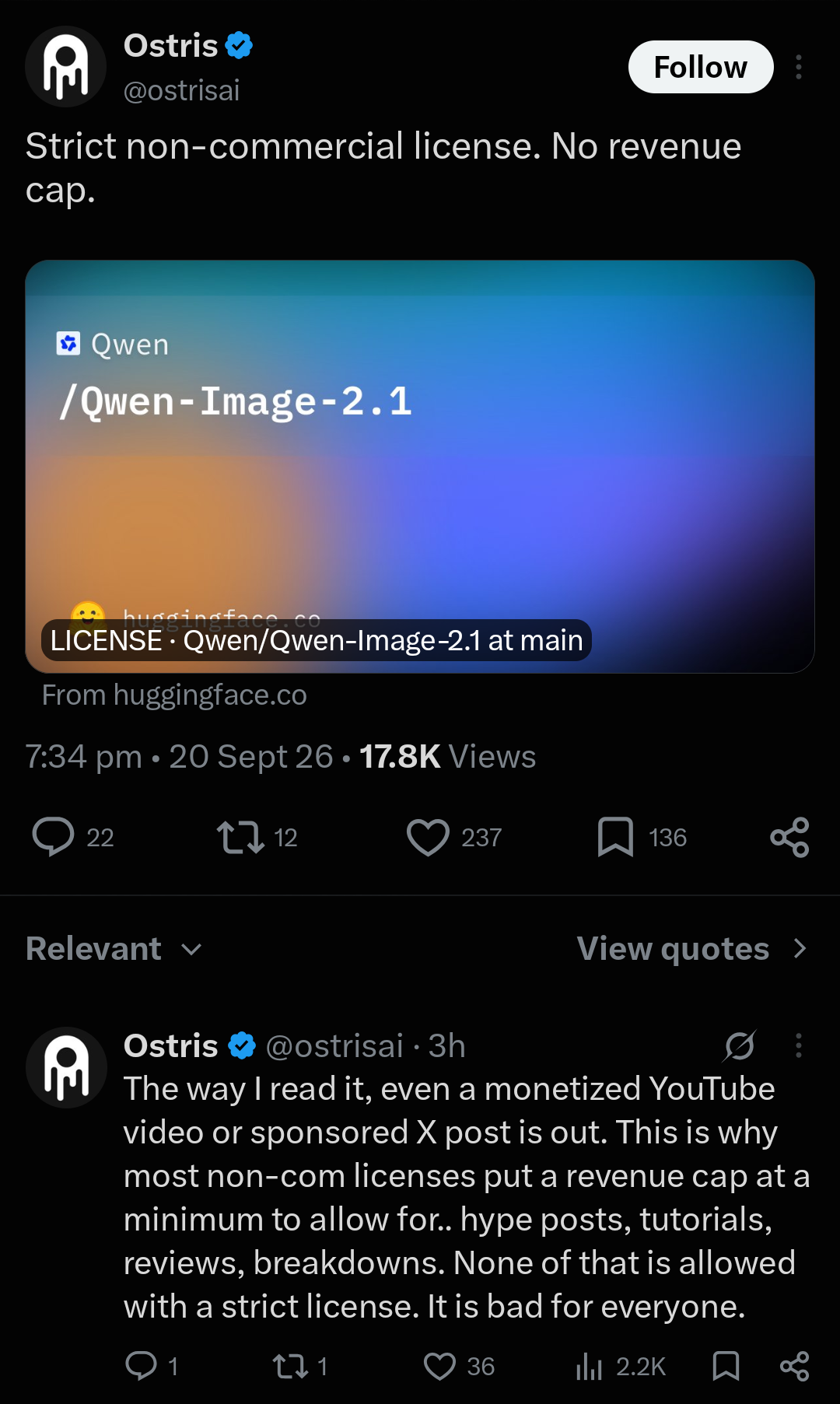
Task: Open three-dot menu on main post
Action: pos(798,67)
